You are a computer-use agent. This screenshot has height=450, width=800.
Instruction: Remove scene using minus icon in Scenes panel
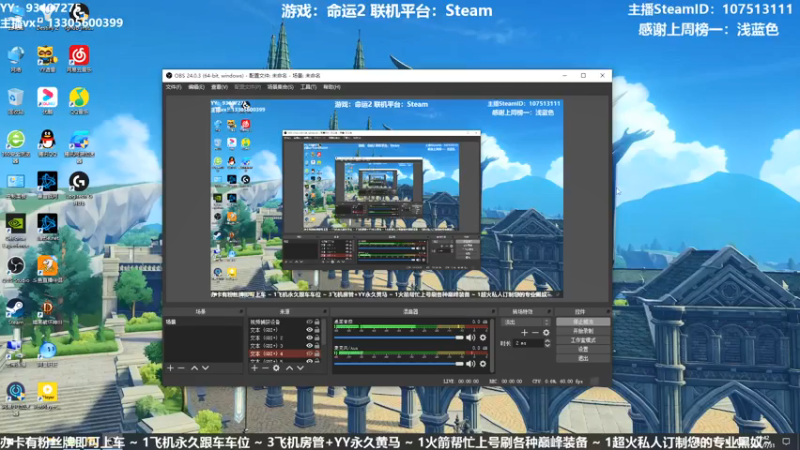181,368
